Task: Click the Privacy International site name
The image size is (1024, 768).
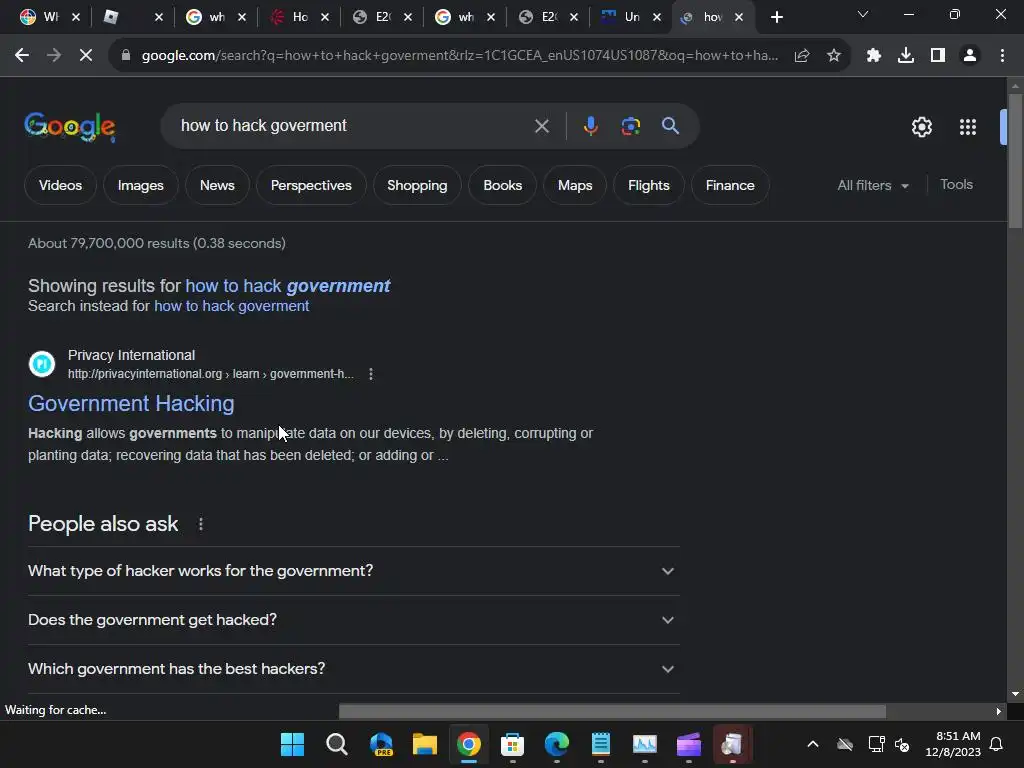Action: 131,355
